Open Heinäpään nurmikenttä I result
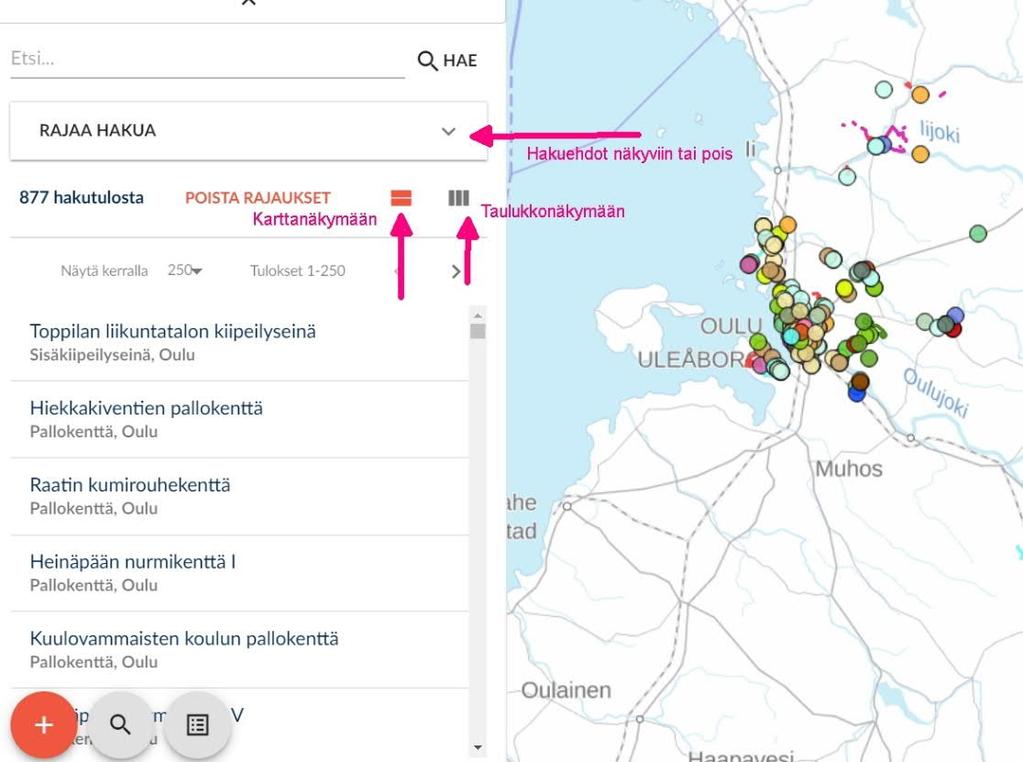The image size is (1023, 762). click(x=239, y=573)
